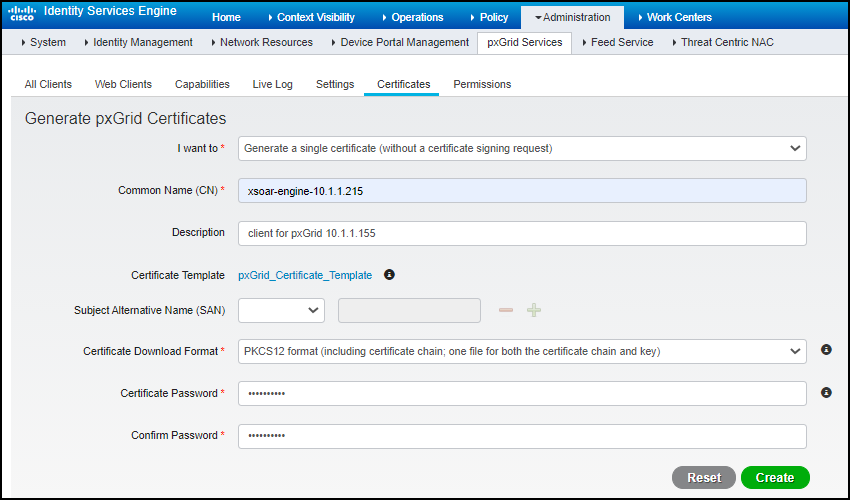Screen dimensions: 850x500
Task: Click info icon next to Certificate Password
Action: [826, 392]
